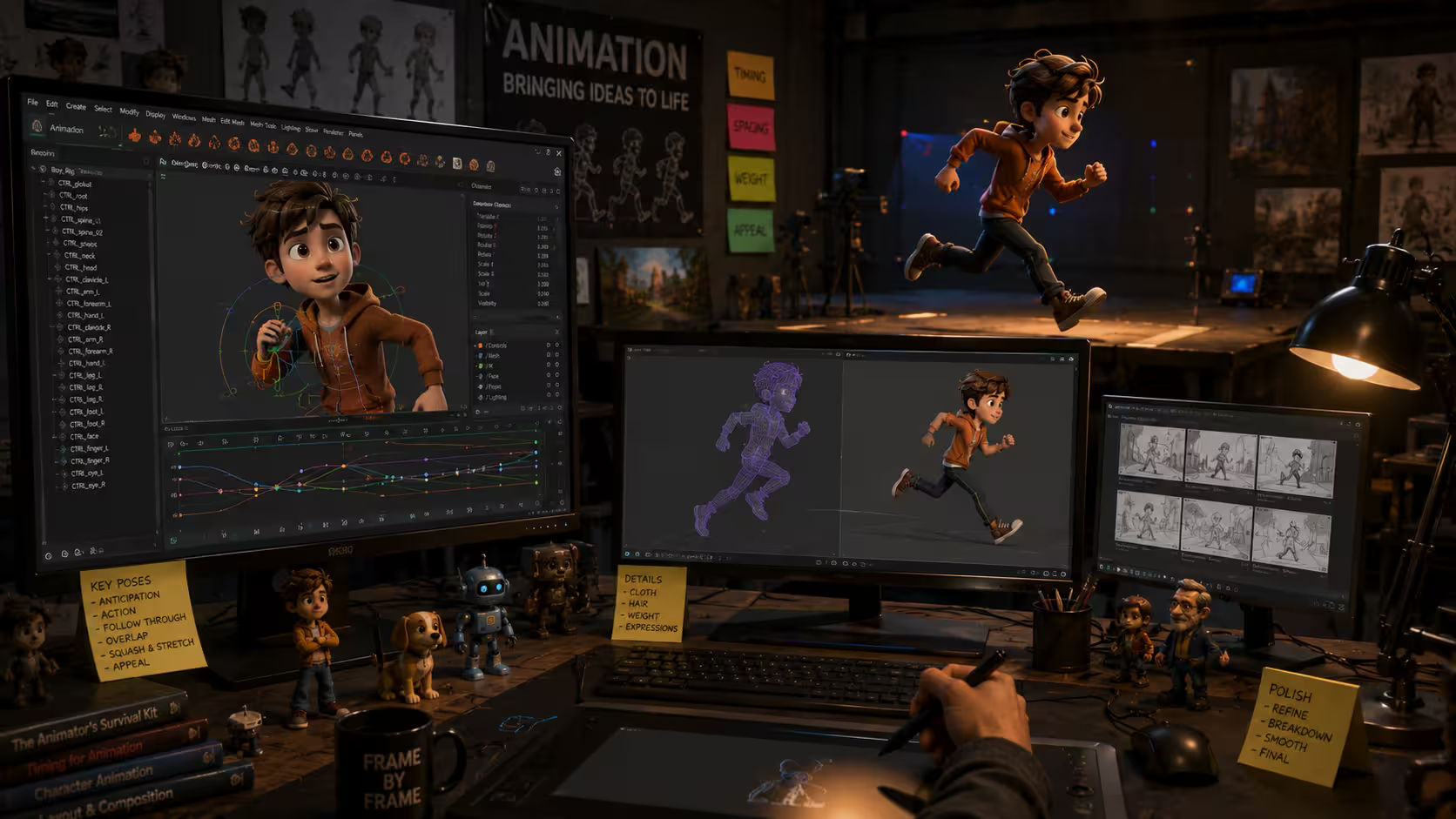The height and width of the screenshot is (819, 1456).
Task: Open the Lighting menu
Action: click(291, 128)
